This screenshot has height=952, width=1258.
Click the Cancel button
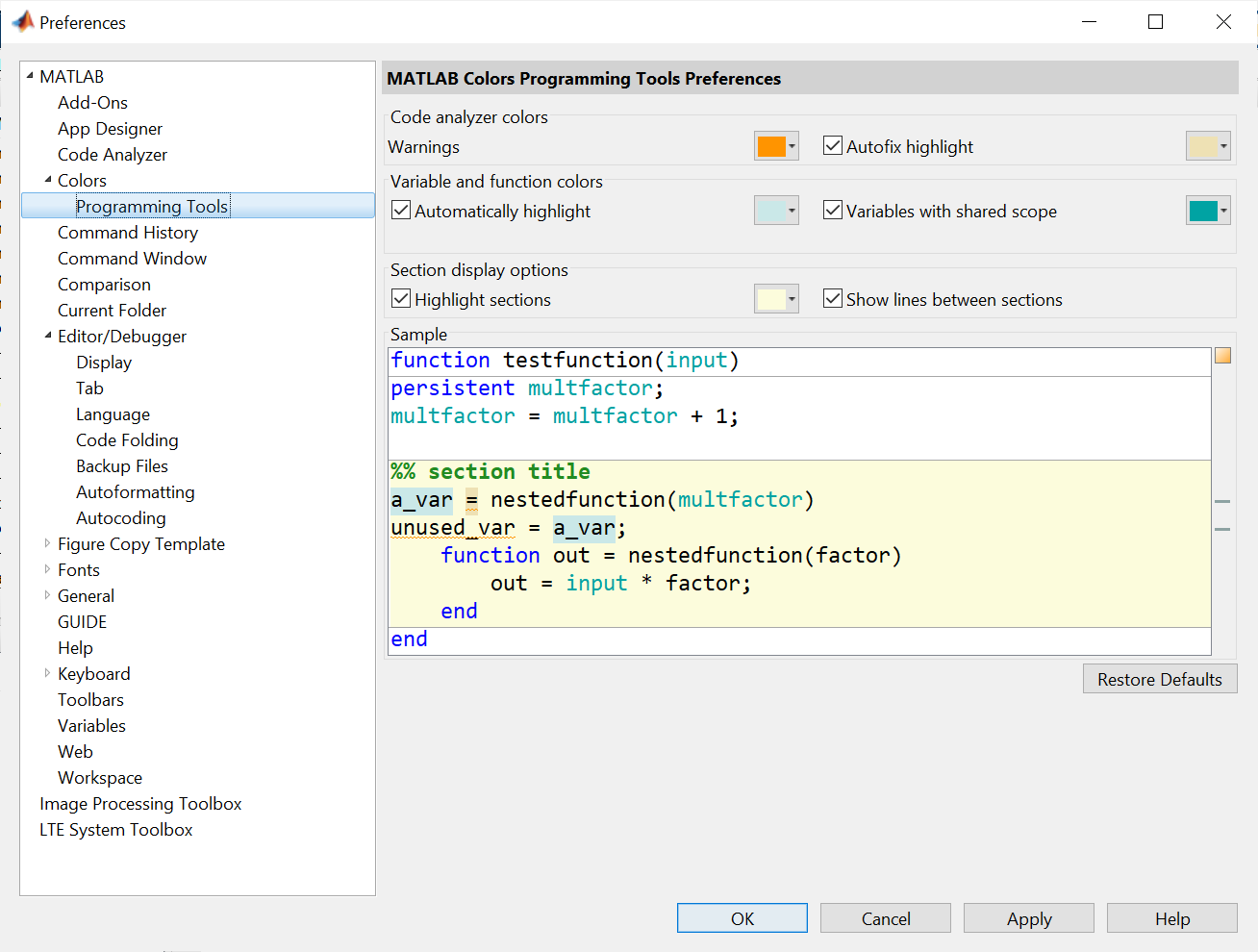886,918
